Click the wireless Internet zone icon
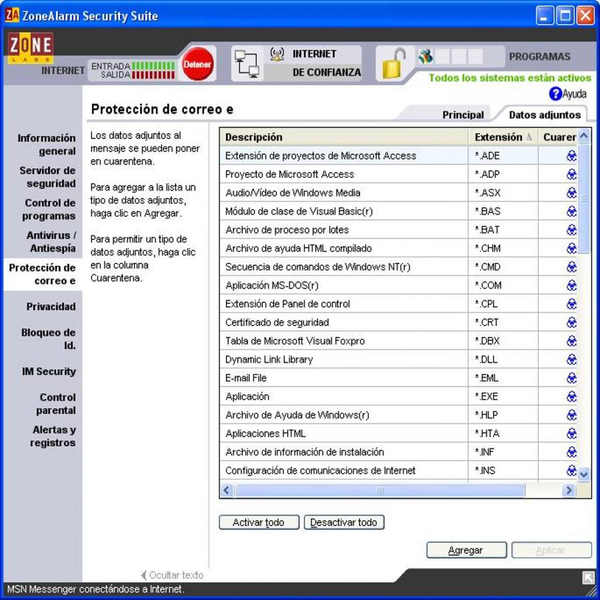 tap(277, 54)
